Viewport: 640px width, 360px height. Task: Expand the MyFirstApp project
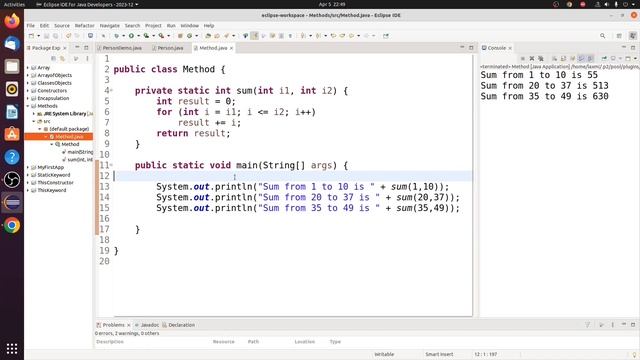28,167
